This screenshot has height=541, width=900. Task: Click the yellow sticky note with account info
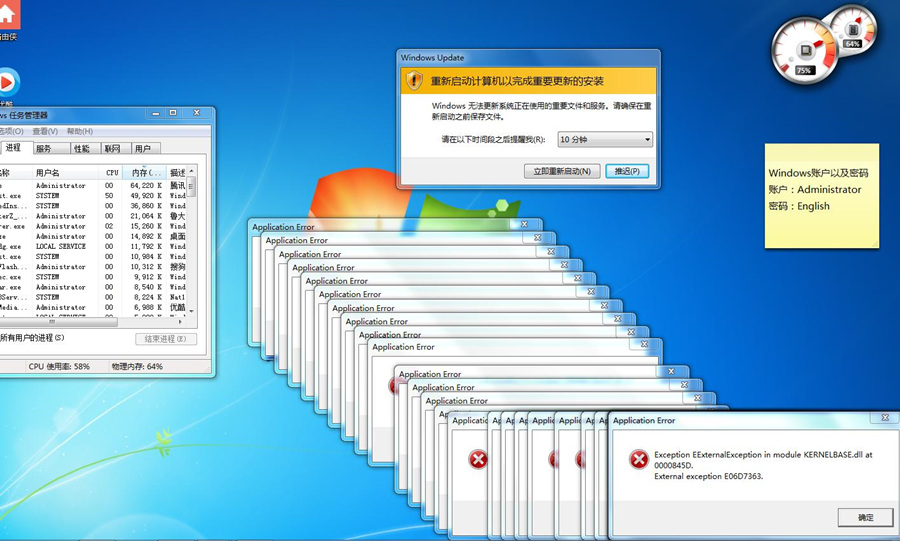point(821,196)
